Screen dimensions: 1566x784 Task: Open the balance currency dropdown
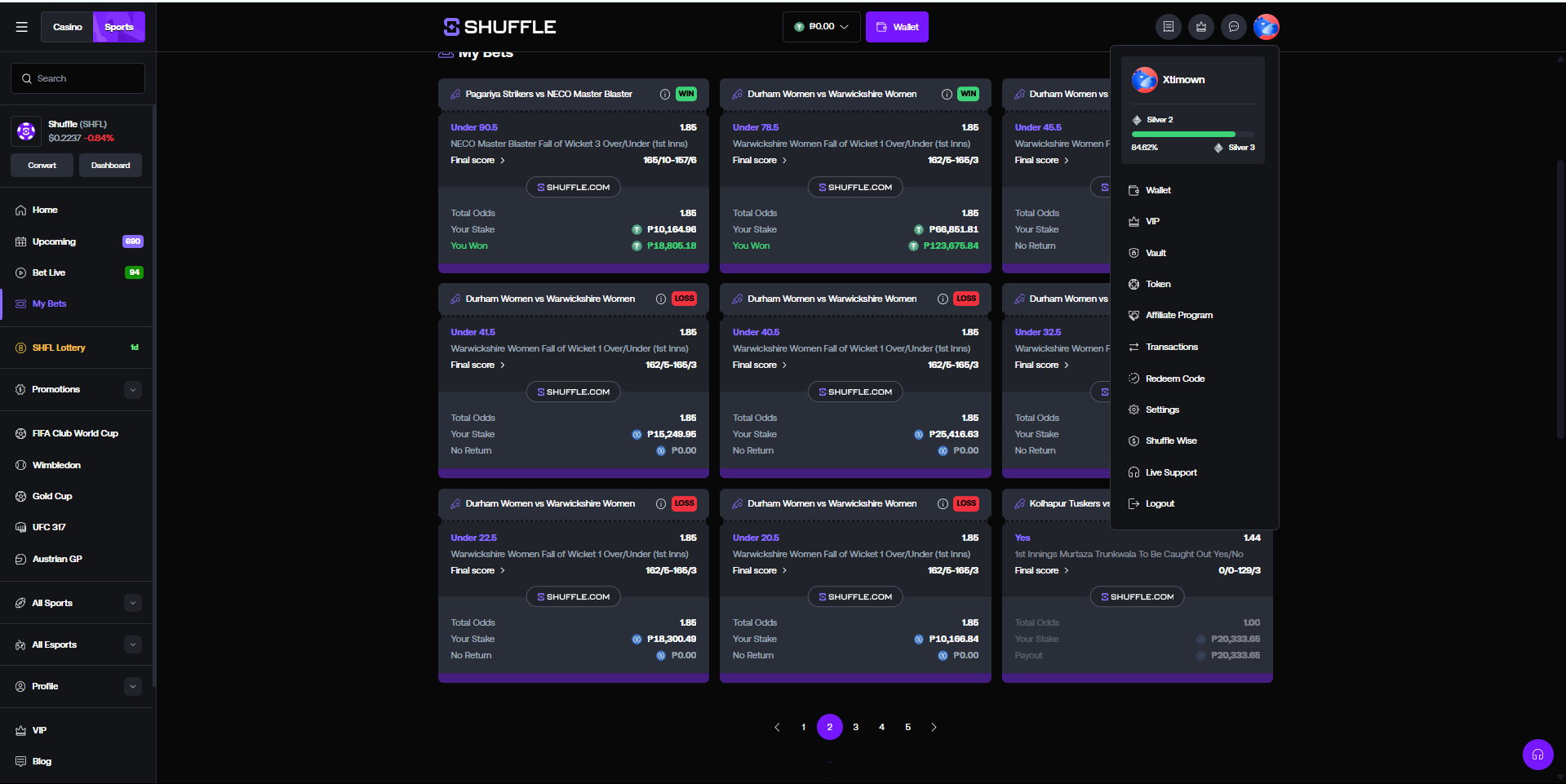[821, 27]
